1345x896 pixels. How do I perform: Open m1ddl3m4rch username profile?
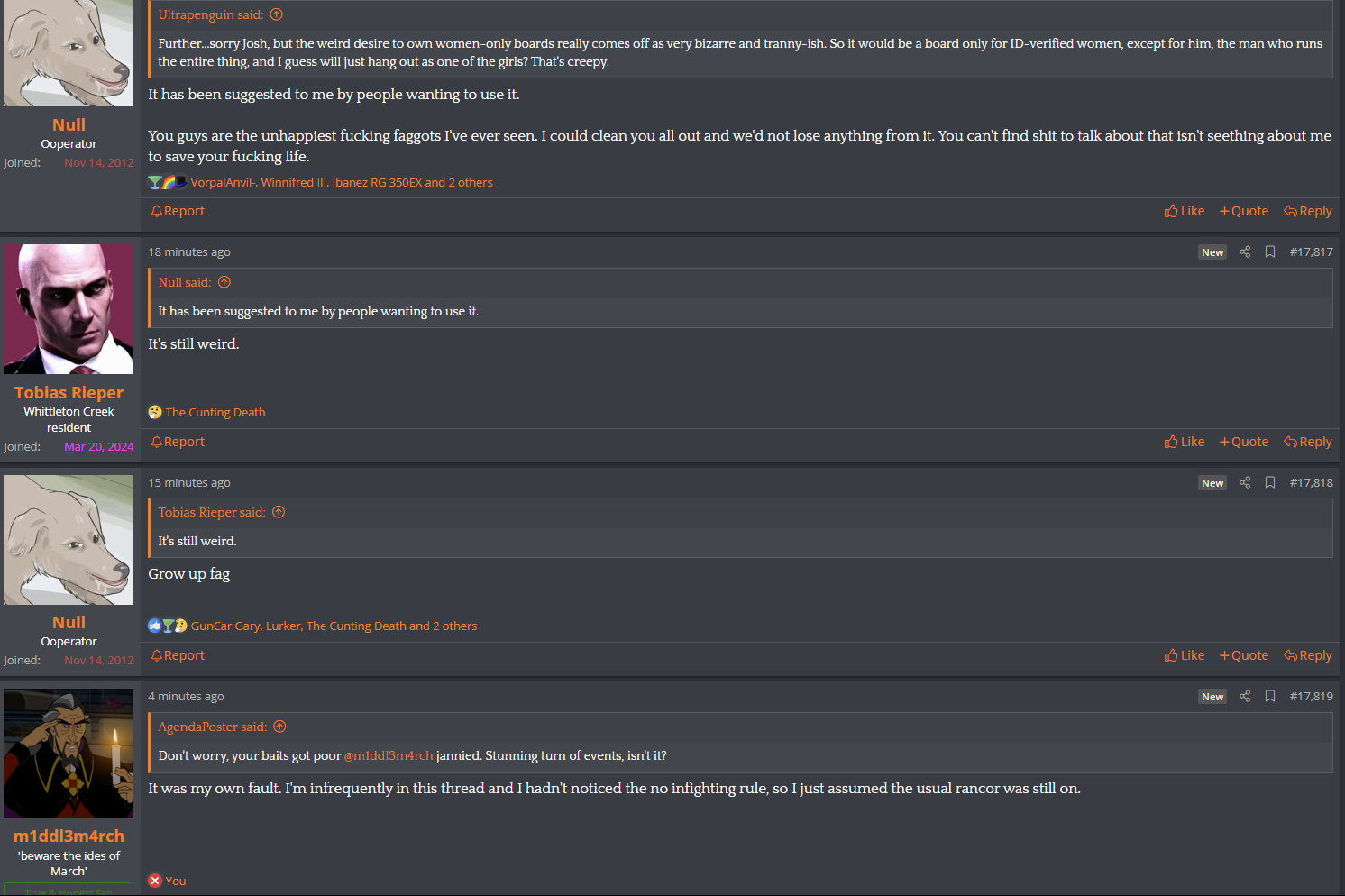point(69,836)
